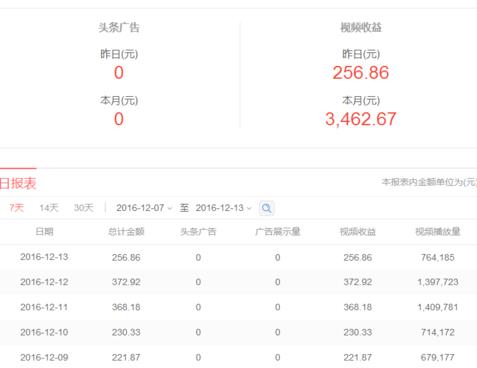Click the 679,177 play count cell

pyautogui.click(x=438, y=357)
